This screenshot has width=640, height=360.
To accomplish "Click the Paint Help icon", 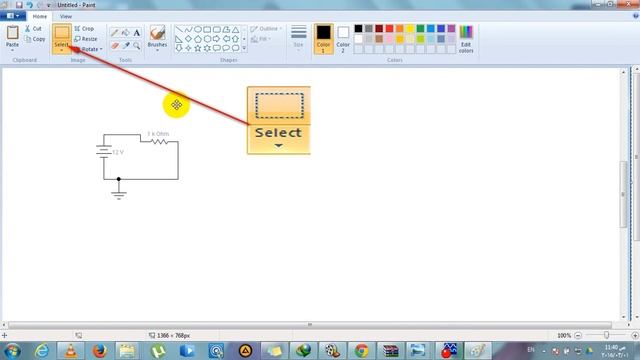I will (x=636, y=16).
